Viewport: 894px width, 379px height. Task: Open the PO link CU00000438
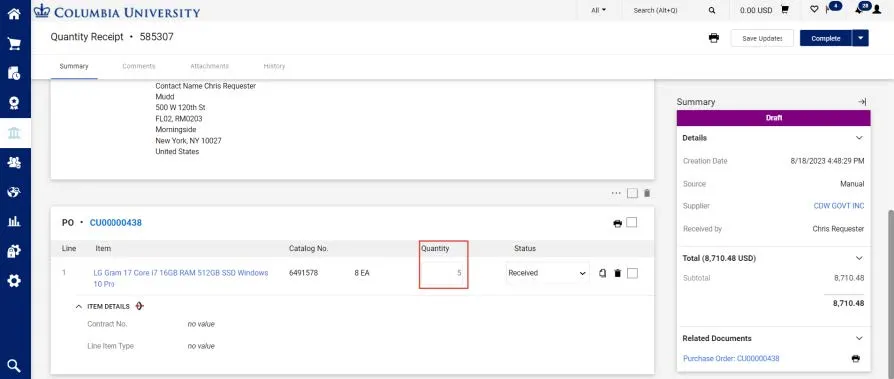pyautogui.click(x=116, y=223)
